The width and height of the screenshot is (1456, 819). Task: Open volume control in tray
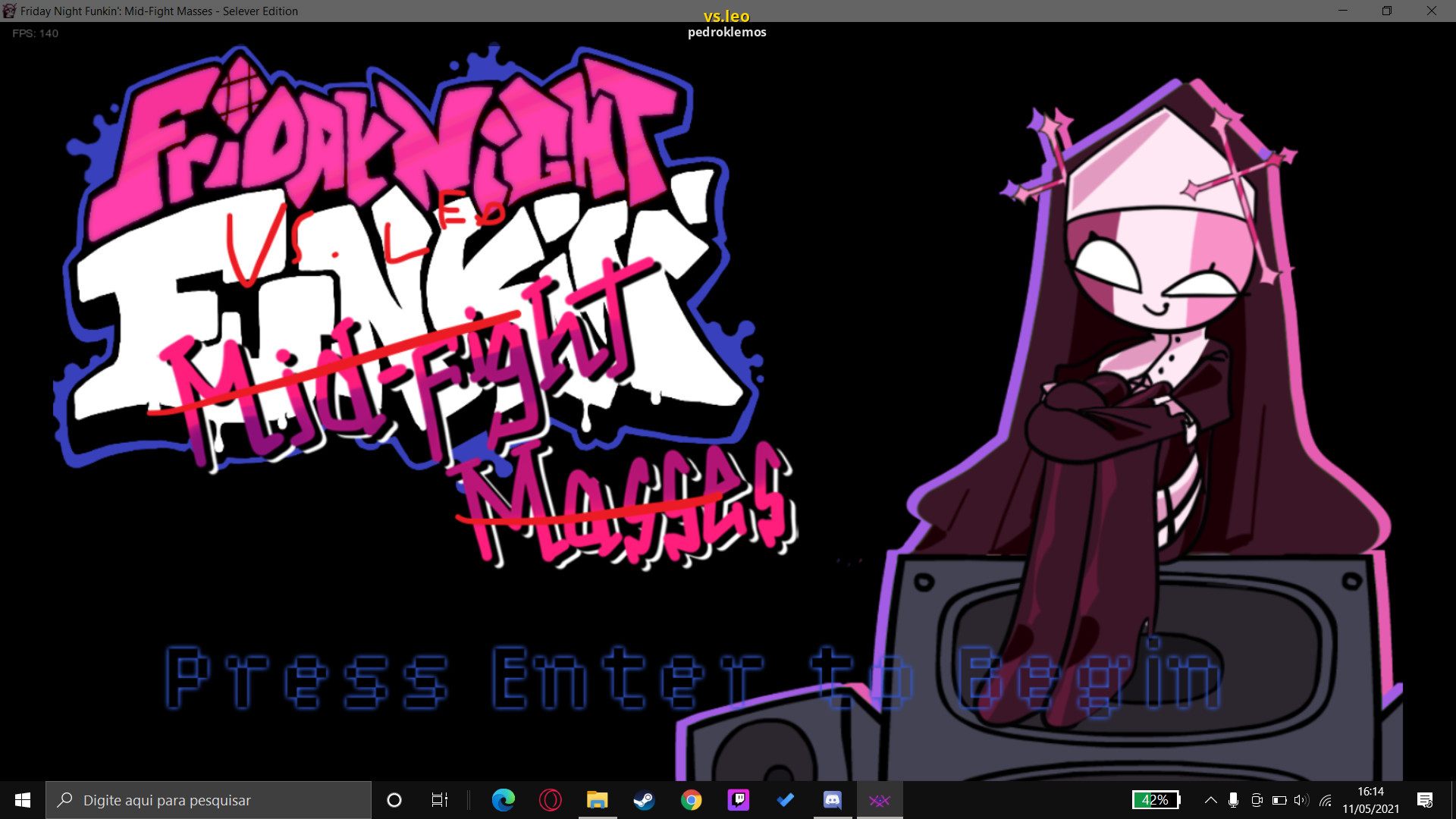coord(1302,800)
